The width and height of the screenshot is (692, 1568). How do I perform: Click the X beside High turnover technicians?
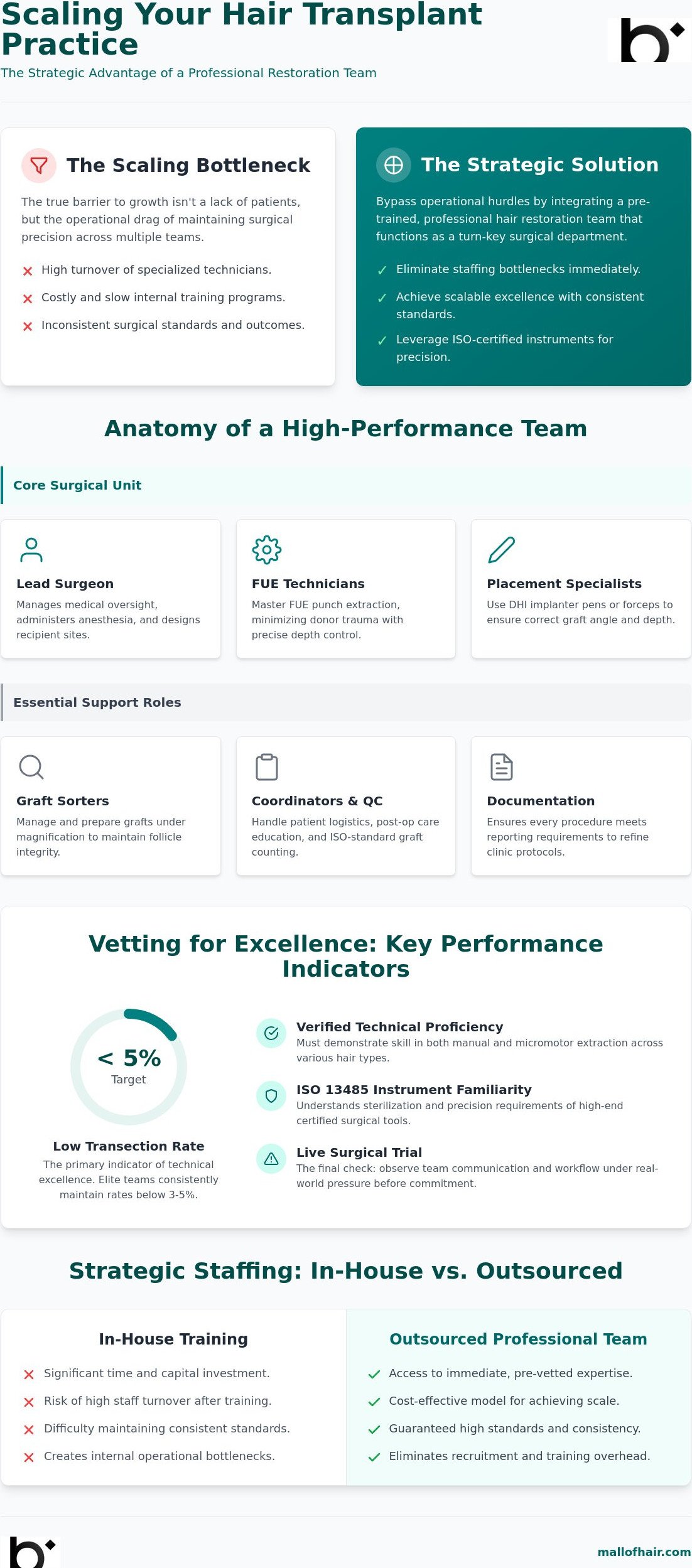[28, 271]
